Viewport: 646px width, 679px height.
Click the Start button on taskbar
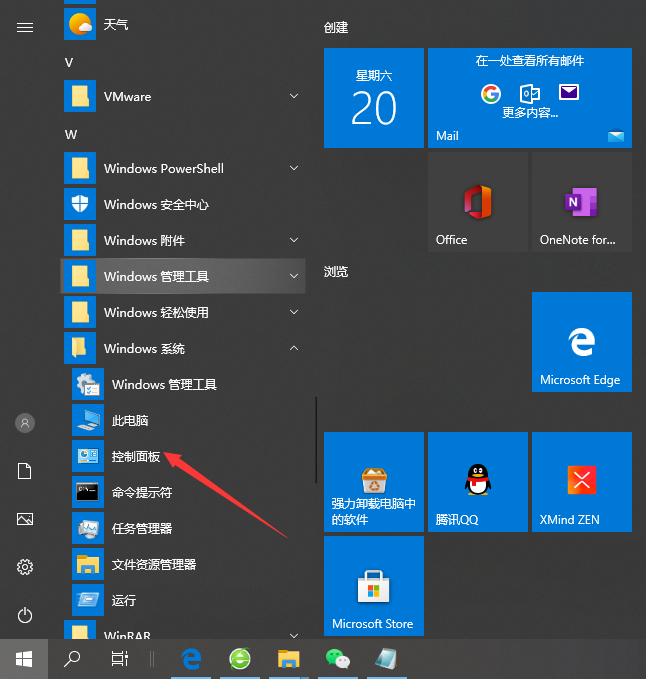(25, 658)
